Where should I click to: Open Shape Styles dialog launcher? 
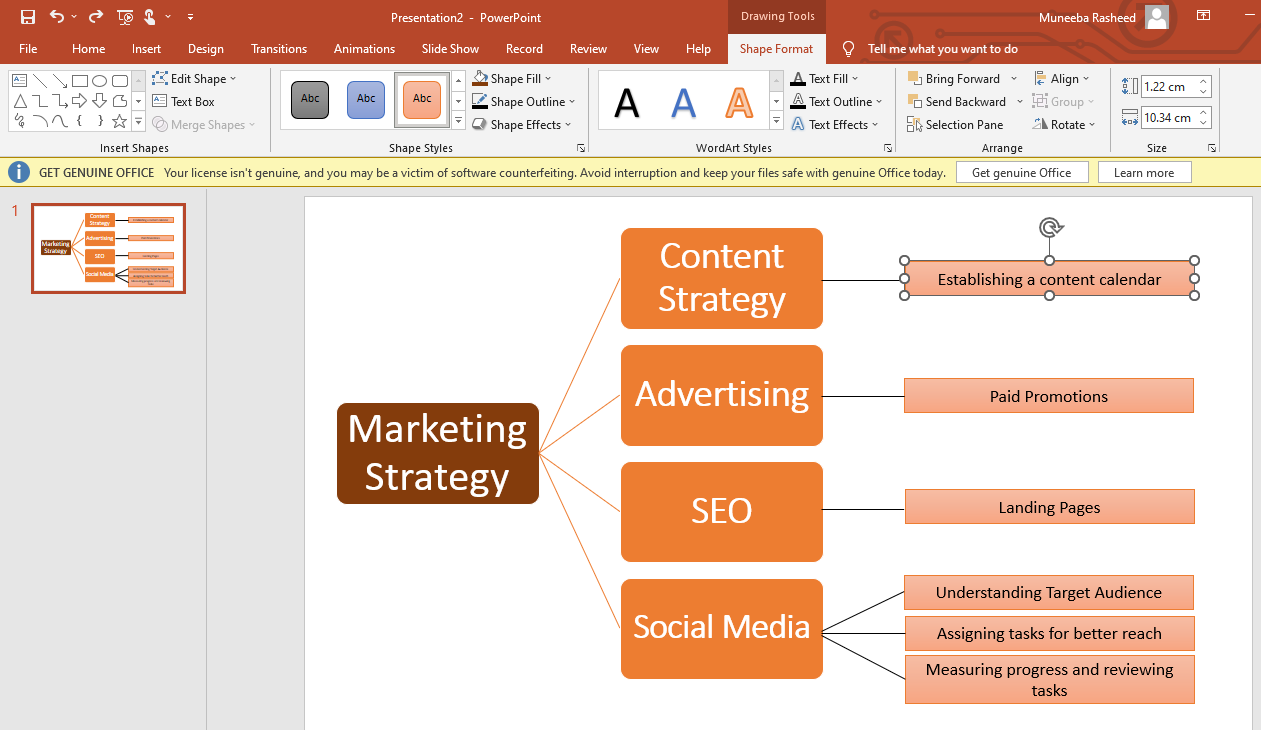581,148
